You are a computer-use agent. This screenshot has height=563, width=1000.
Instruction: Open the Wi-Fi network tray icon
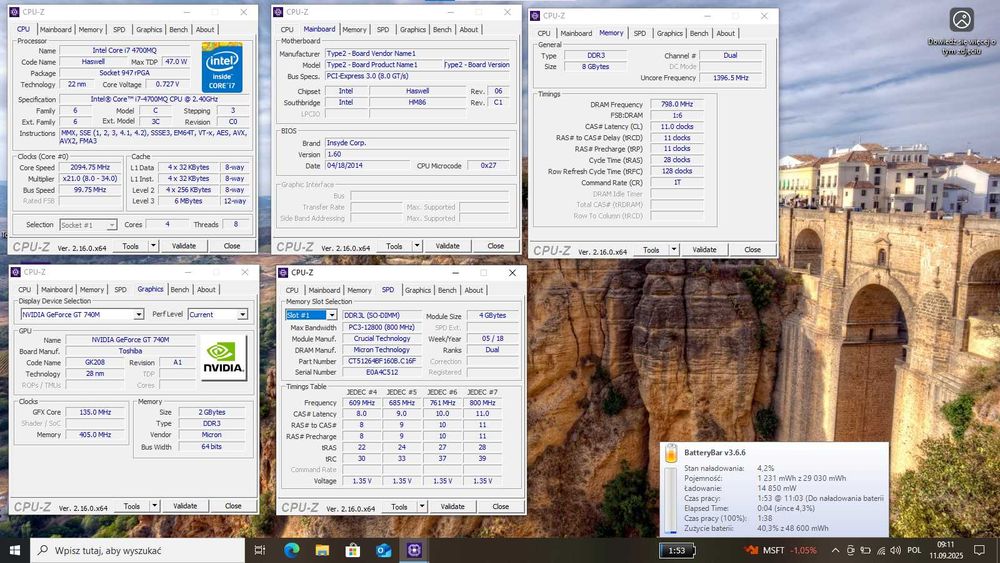881,550
